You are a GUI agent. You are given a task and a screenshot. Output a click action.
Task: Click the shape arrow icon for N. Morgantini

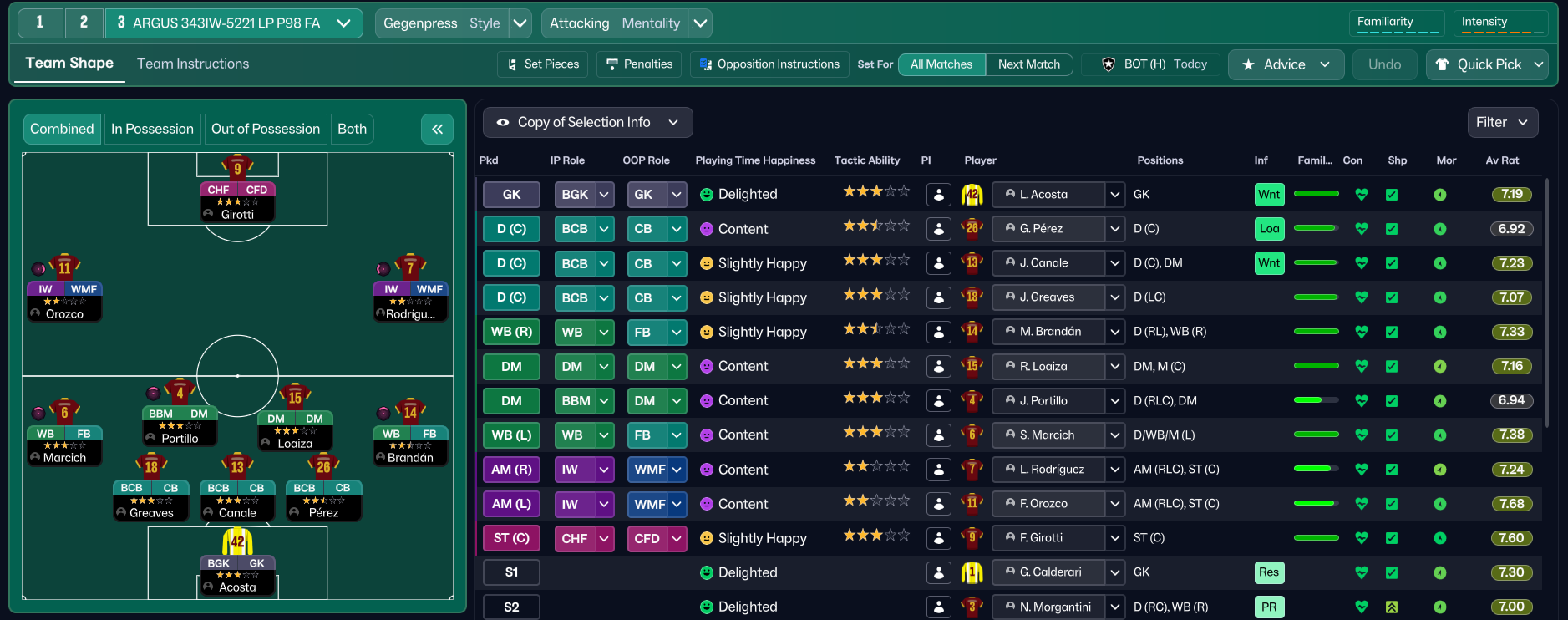click(1392, 607)
